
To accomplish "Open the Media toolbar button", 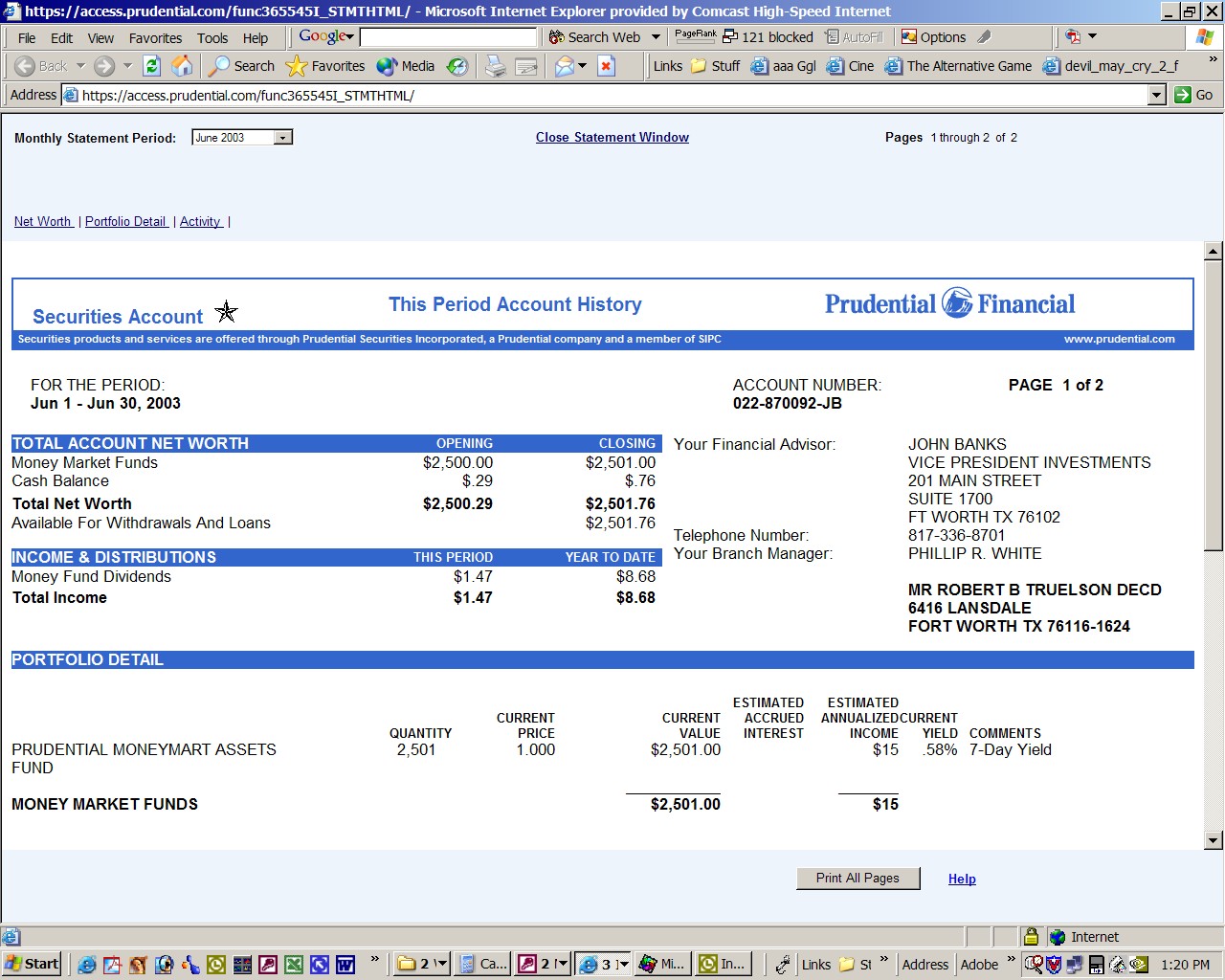I will [406, 66].
